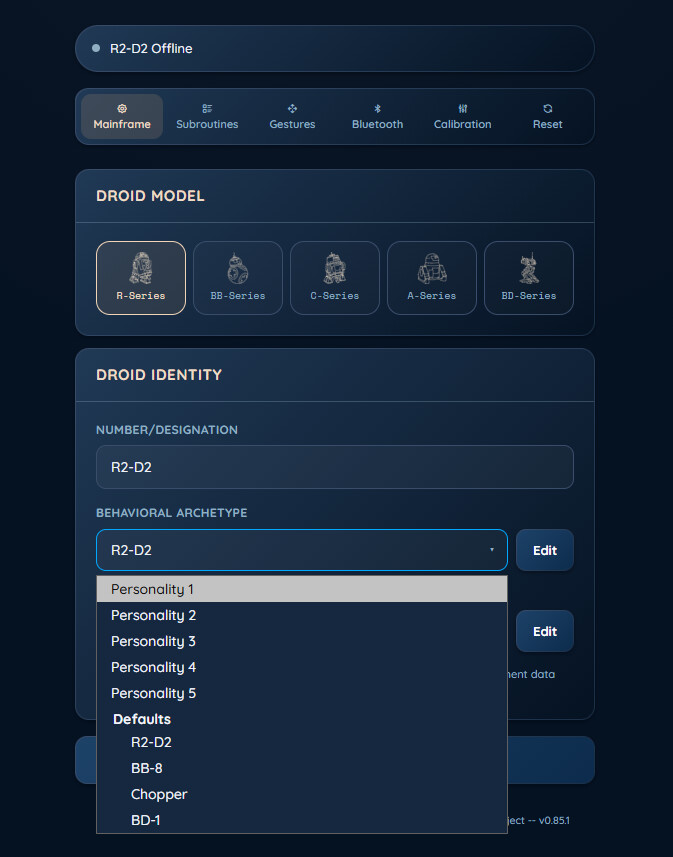Click the Droid Model heading
This screenshot has height=857, width=673.
click(x=150, y=196)
